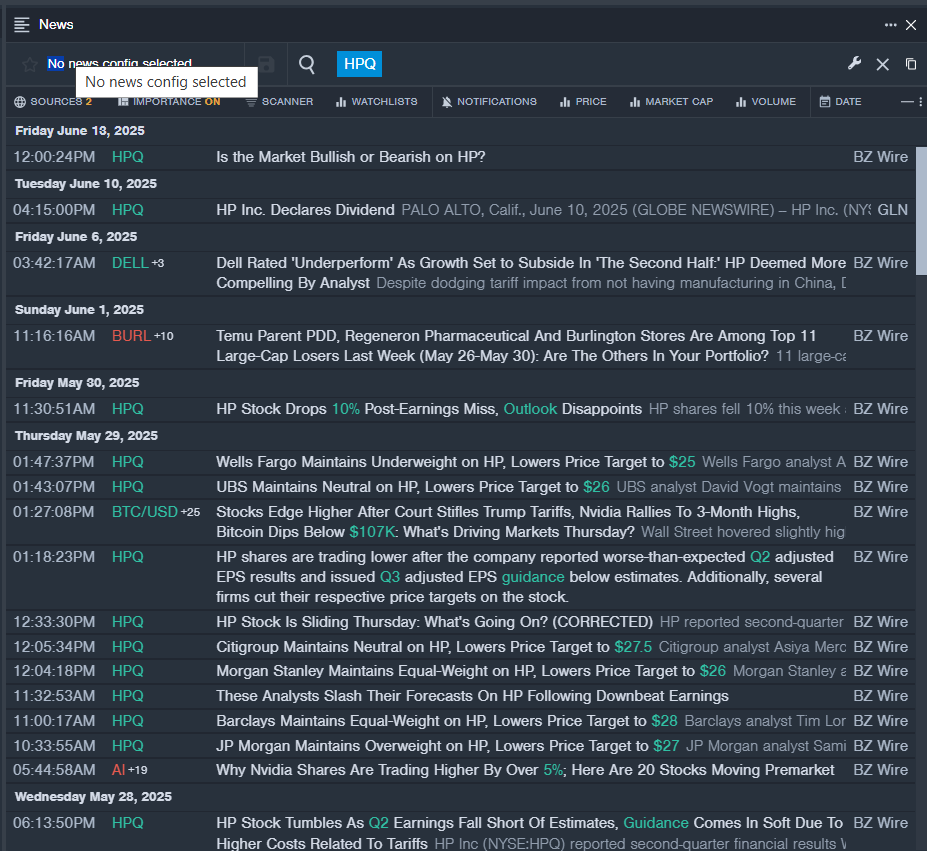Open the Scanner filter
This screenshot has height=851, width=927.
[x=279, y=102]
